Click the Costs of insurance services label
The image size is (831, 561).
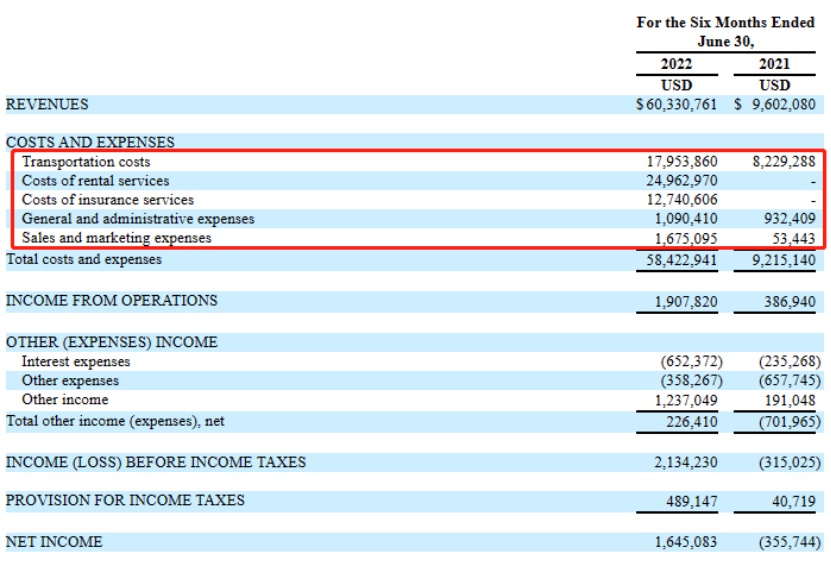(x=108, y=200)
